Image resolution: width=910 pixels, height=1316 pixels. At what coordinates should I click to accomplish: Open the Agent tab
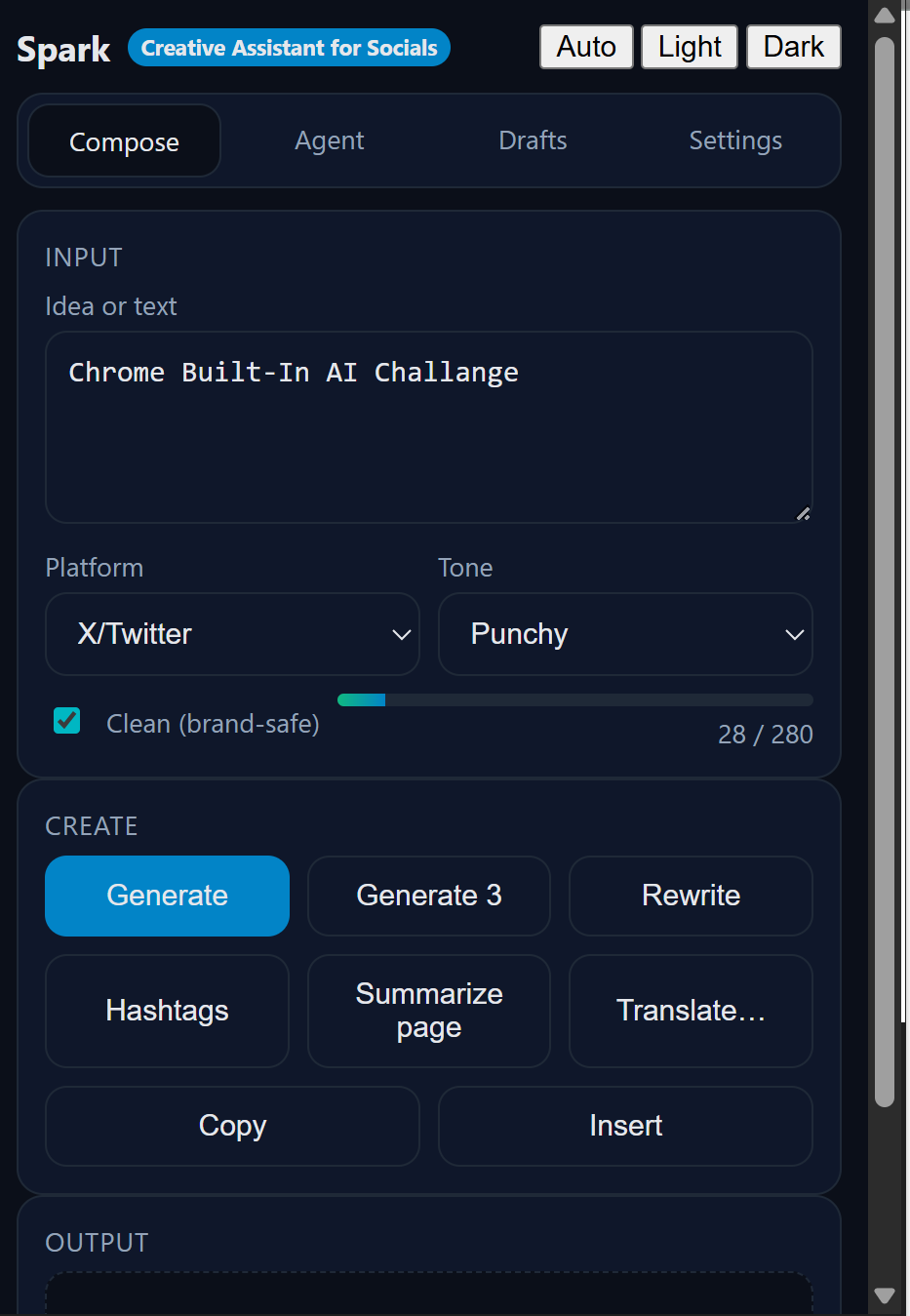click(329, 140)
